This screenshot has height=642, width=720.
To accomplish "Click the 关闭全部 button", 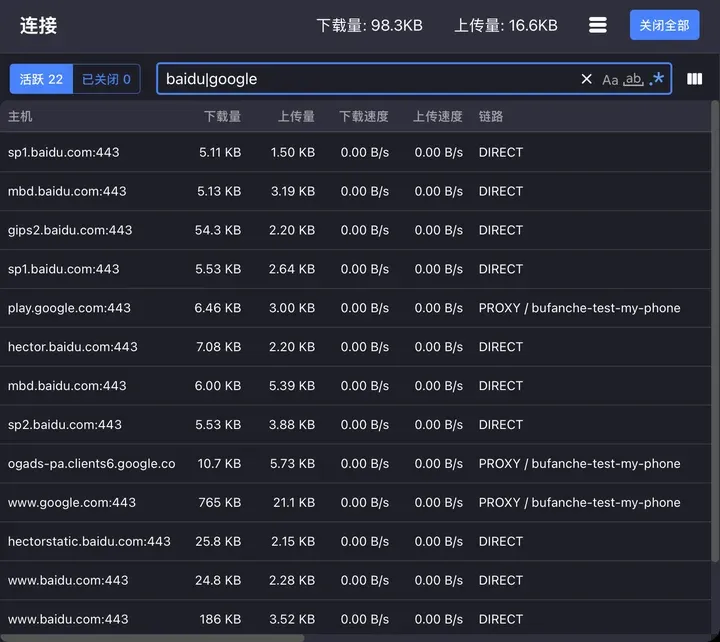I will [x=664, y=25].
